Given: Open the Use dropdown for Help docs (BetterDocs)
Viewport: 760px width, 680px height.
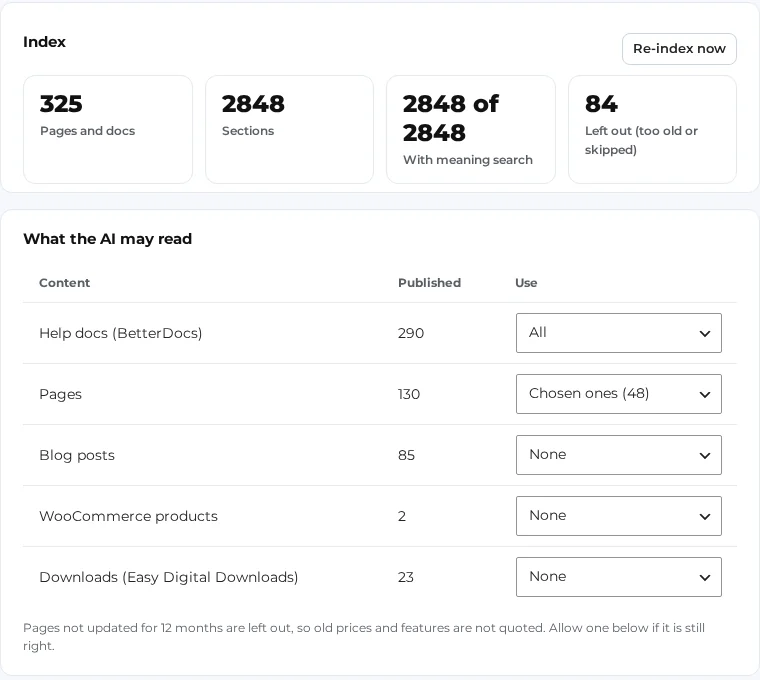Looking at the screenshot, I should (x=618, y=333).
